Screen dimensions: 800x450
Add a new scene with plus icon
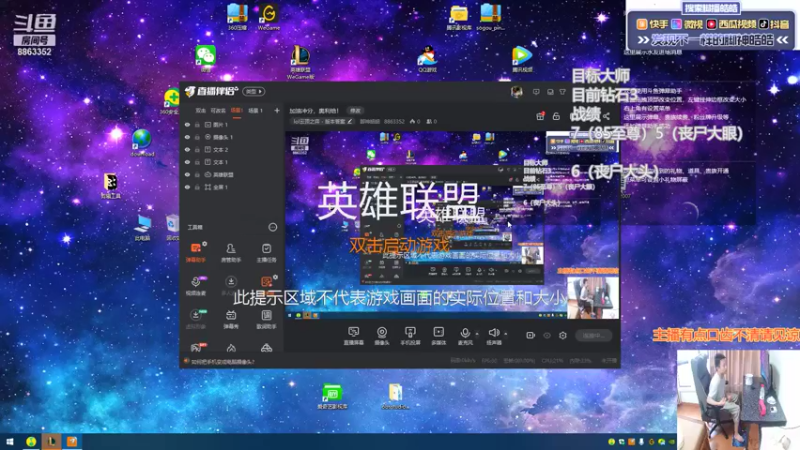pos(277,110)
